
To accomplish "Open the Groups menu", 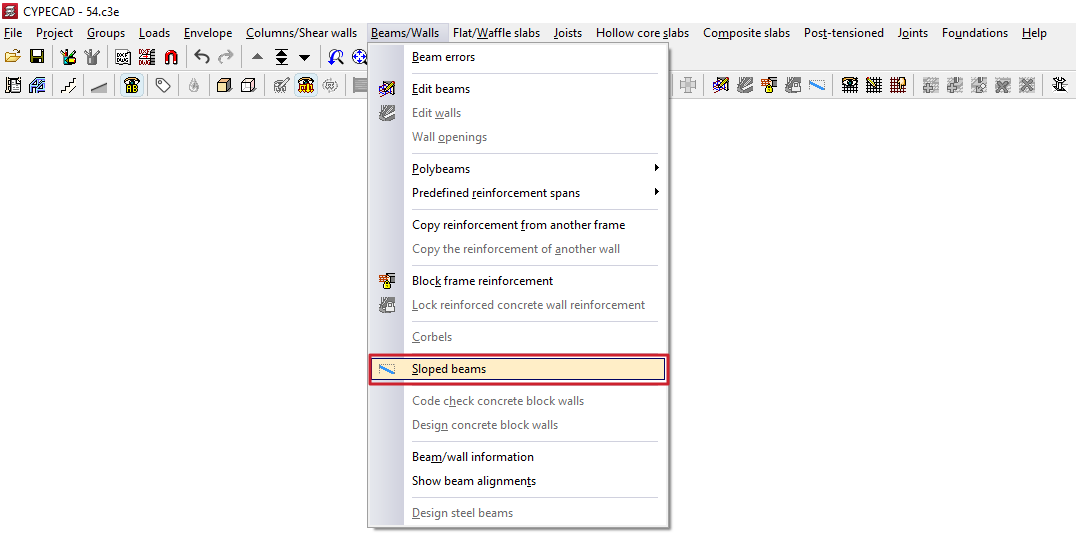I will [106, 33].
